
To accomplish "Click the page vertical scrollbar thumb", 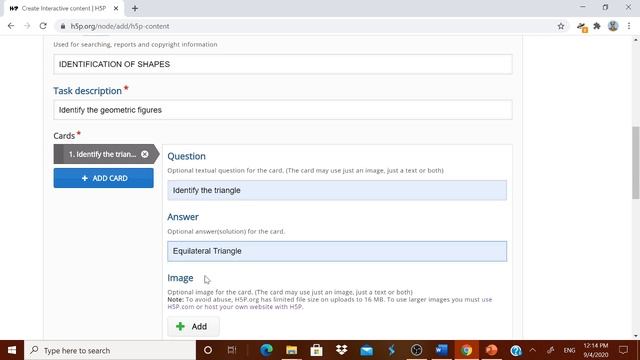I will click(636, 162).
